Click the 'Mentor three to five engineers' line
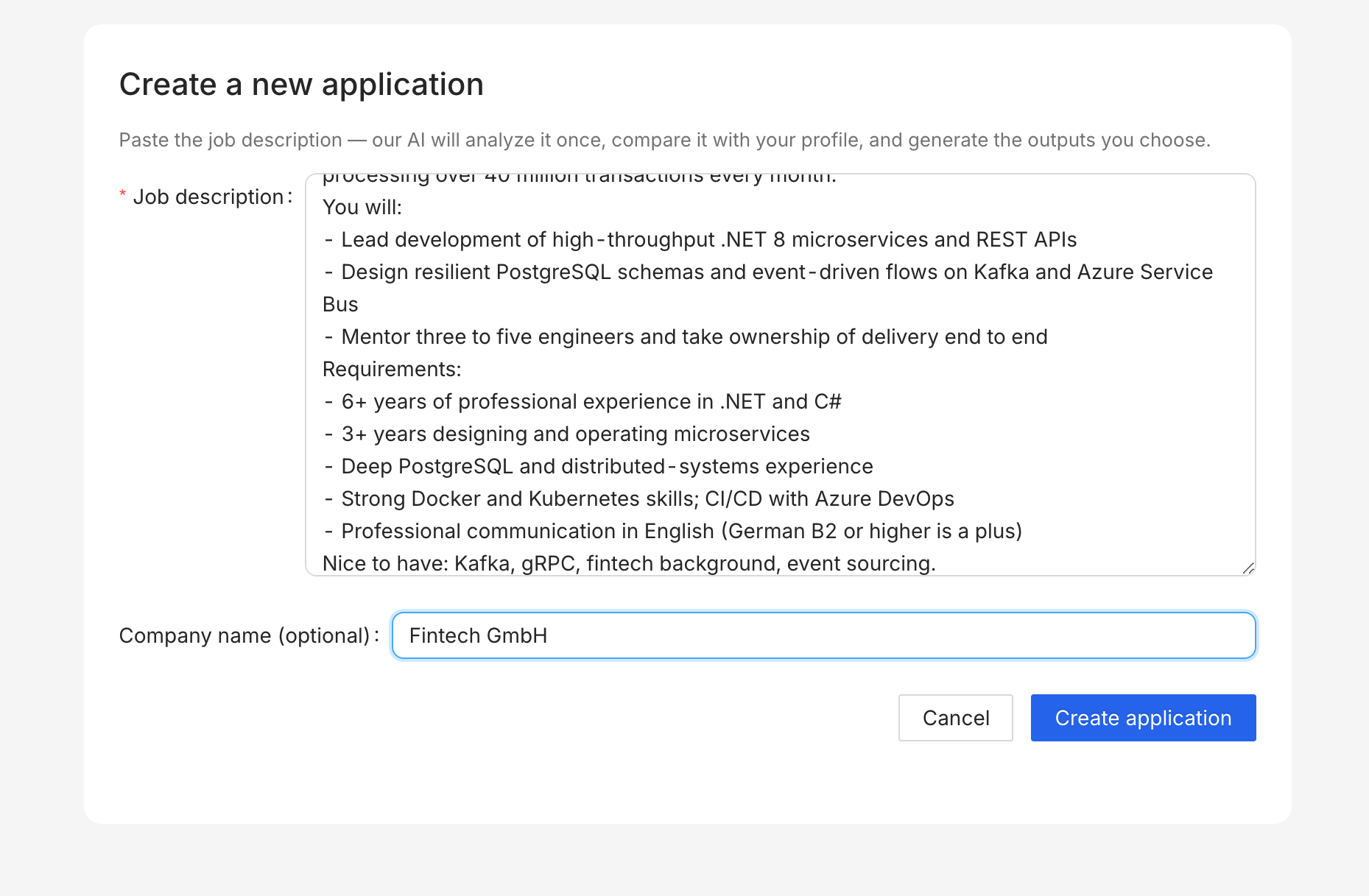 click(x=685, y=336)
